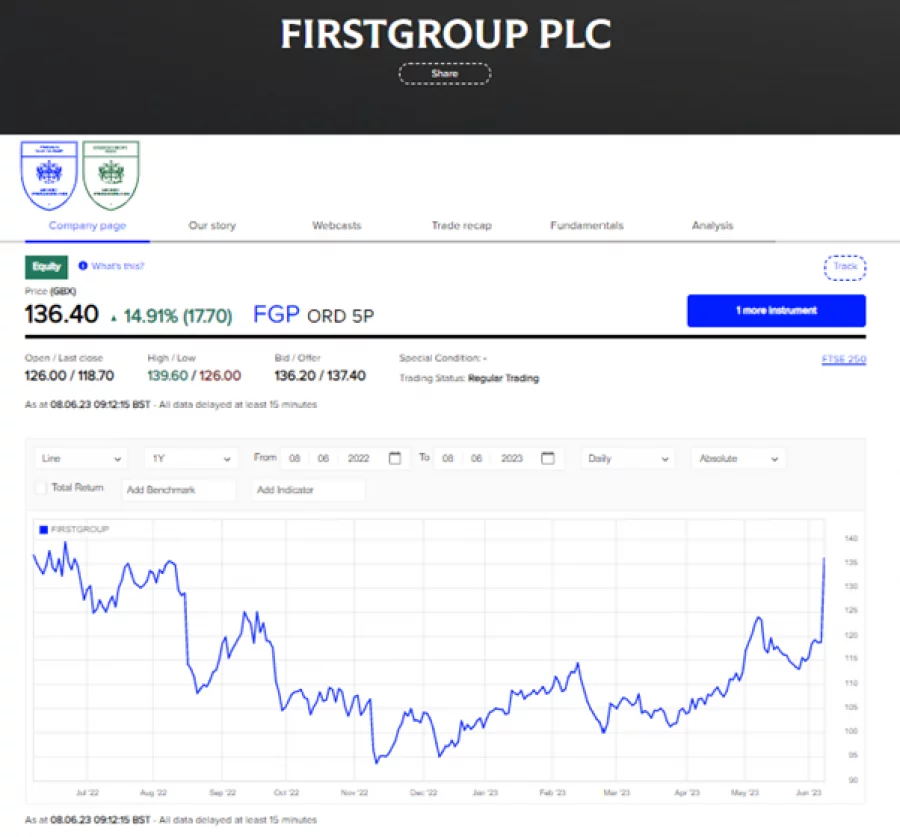This screenshot has width=900, height=837.
Task: Open the 1Y time range dropdown
Action: (190, 458)
